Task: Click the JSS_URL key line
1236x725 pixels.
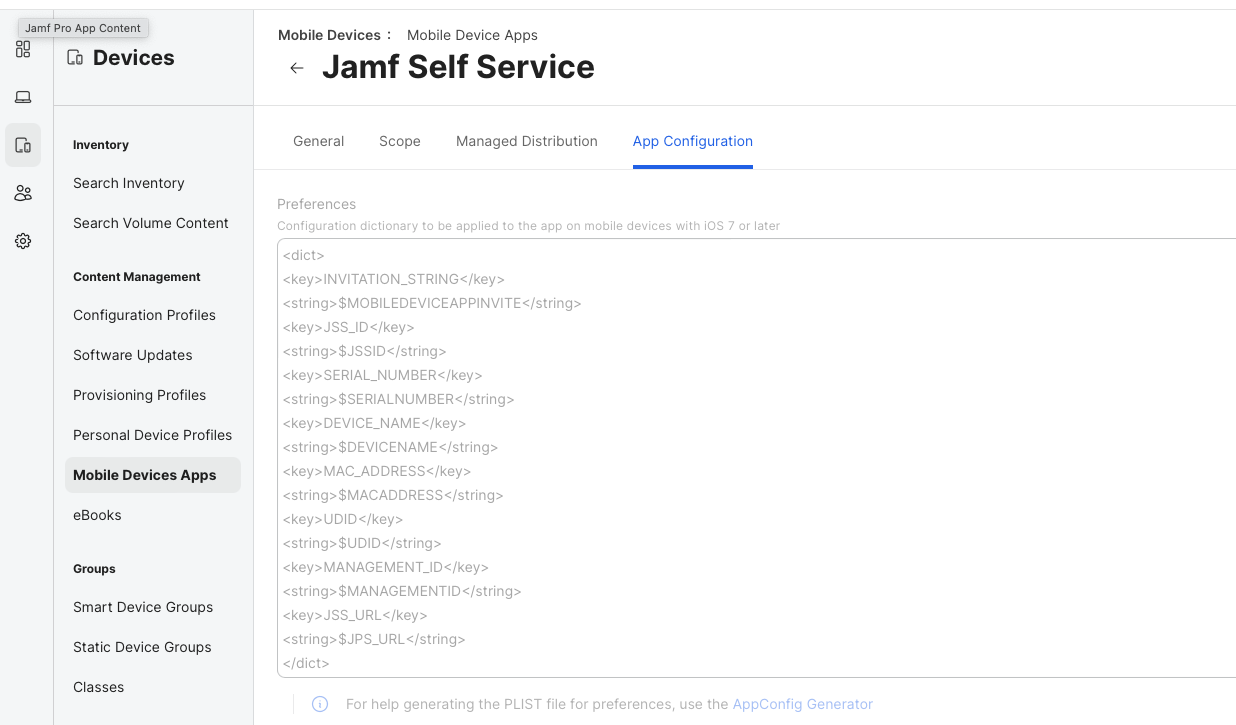Action: [355, 615]
